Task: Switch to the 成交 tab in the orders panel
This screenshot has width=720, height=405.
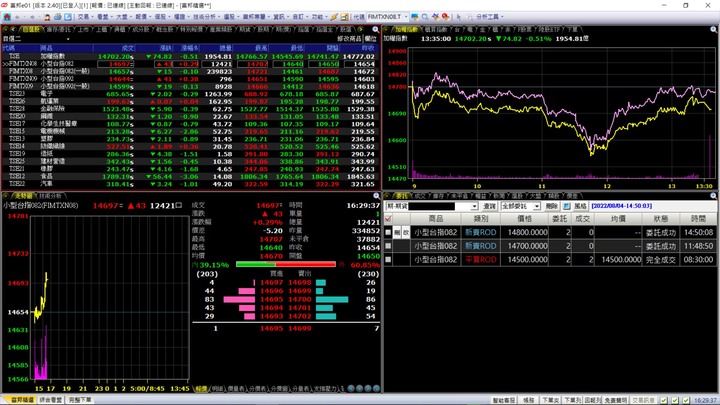Action: click(x=420, y=196)
